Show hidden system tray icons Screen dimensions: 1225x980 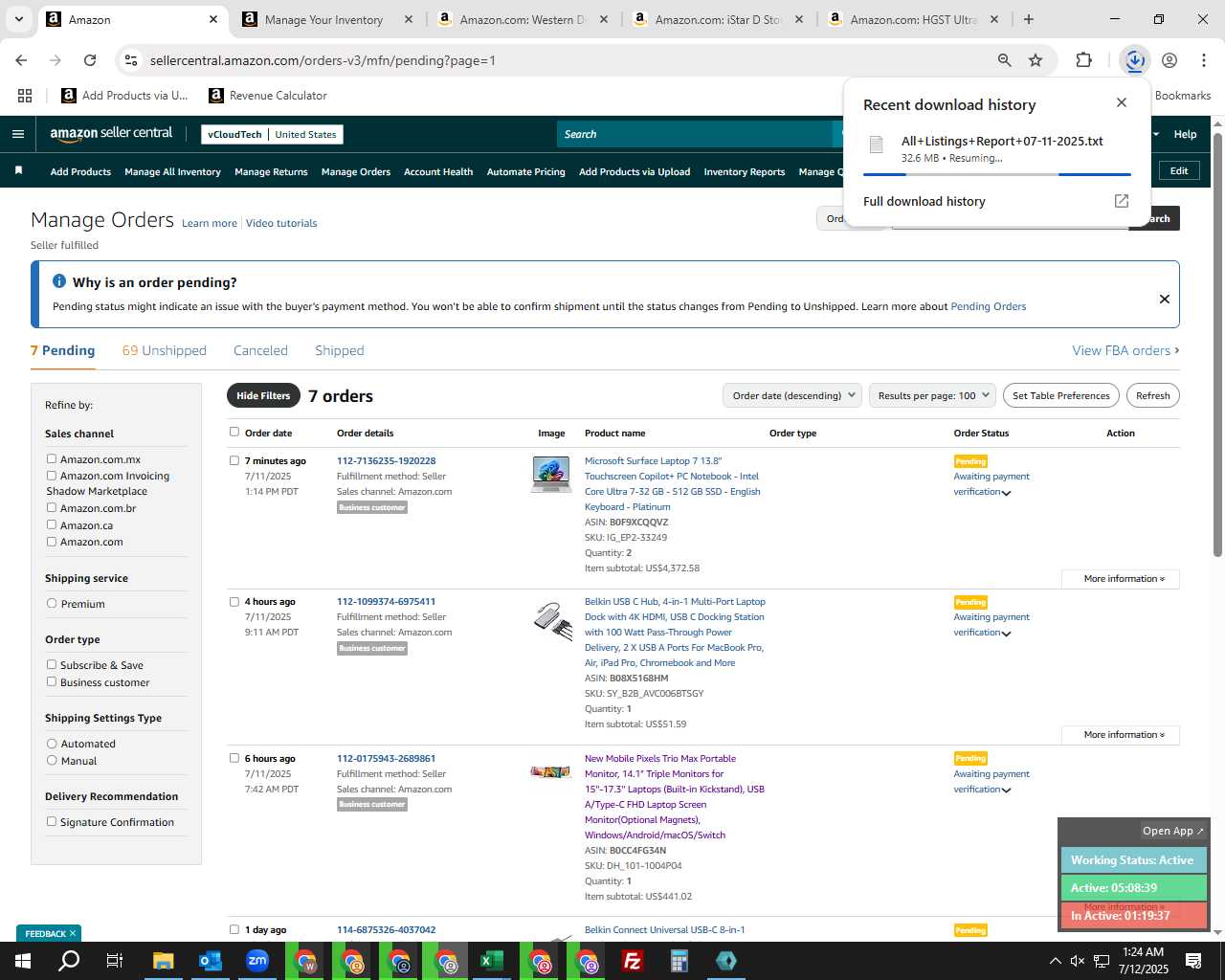click(1055, 961)
